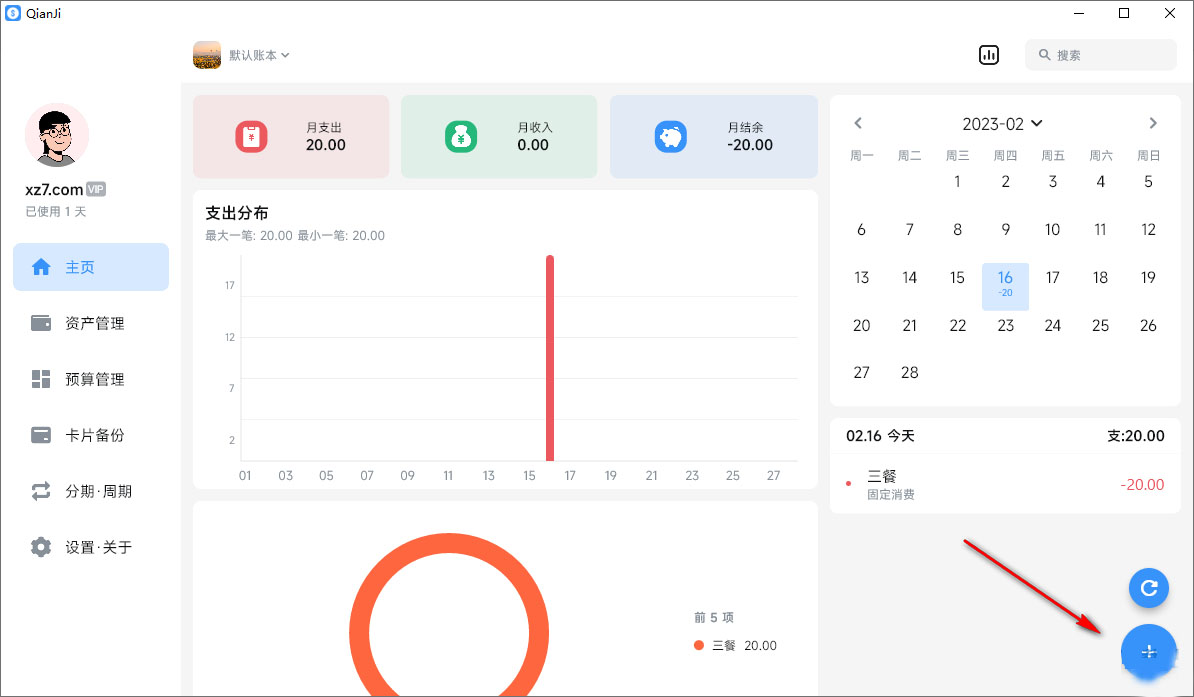This screenshot has width=1194, height=697.
Task: Minimize the QianJi window
Action: pos(1079,13)
